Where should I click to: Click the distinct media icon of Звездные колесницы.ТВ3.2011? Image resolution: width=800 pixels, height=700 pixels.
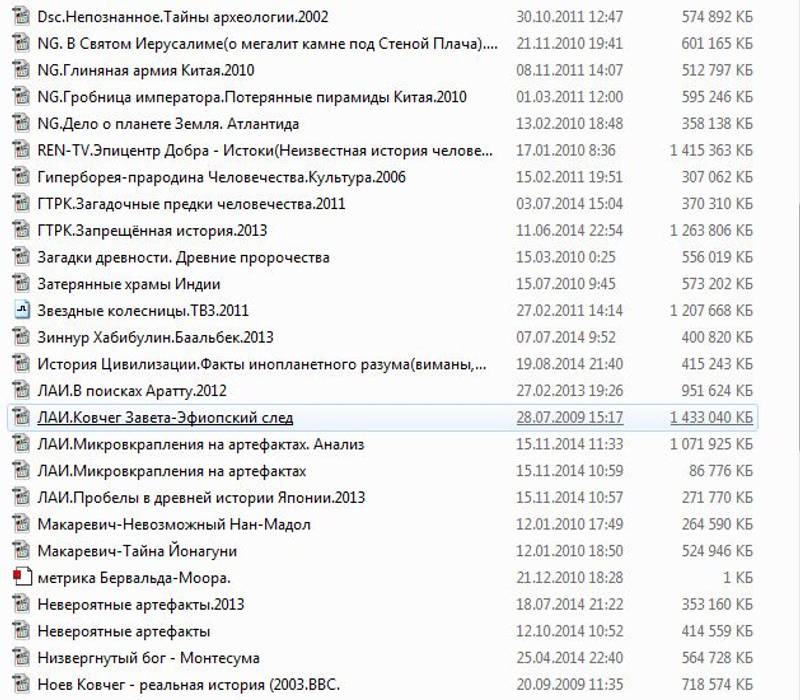coord(22,310)
